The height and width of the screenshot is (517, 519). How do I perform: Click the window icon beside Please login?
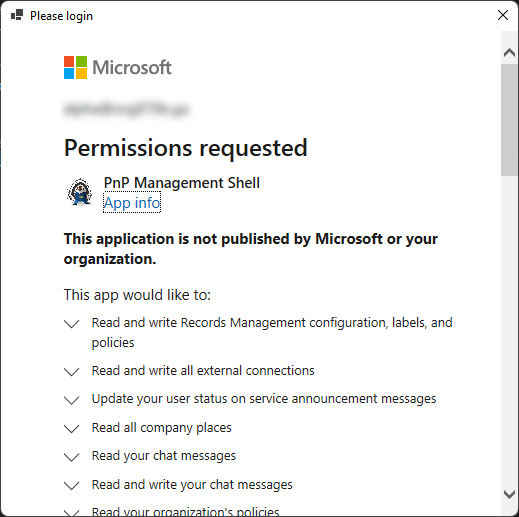point(17,15)
